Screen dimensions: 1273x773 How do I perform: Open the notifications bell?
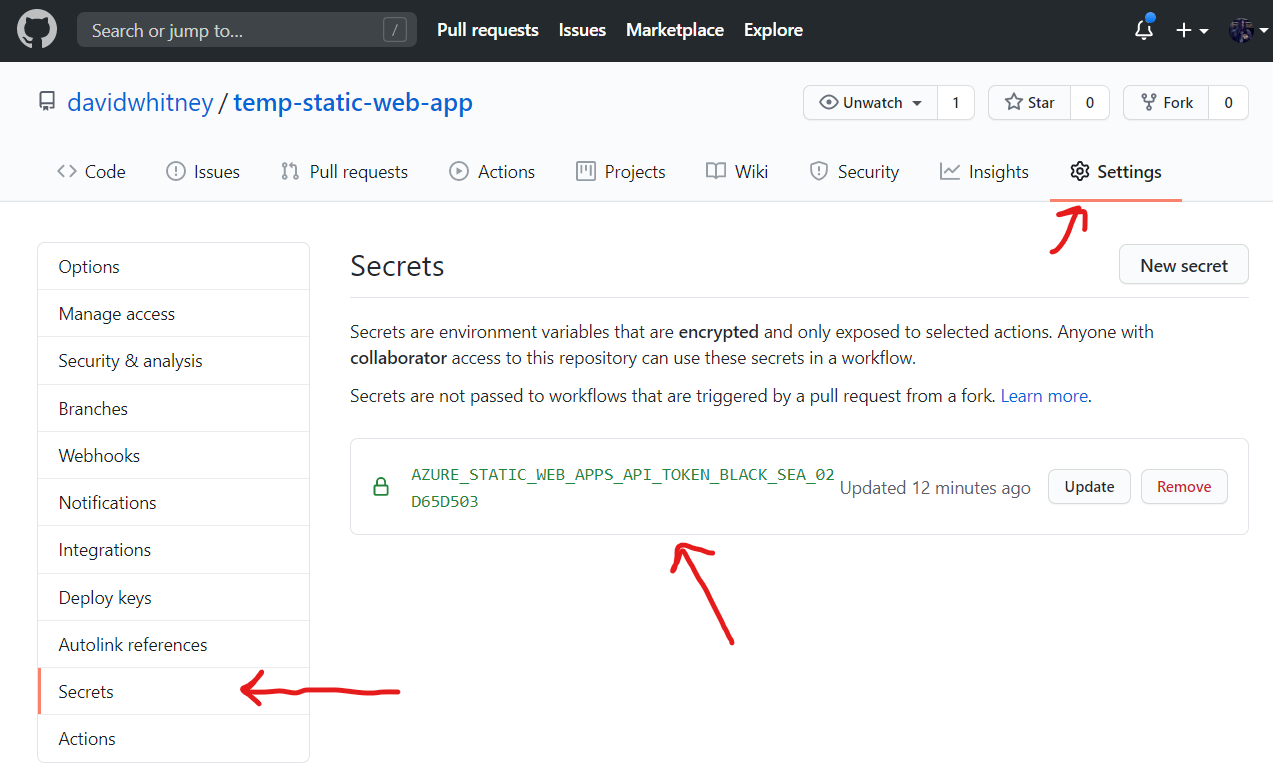point(1145,30)
